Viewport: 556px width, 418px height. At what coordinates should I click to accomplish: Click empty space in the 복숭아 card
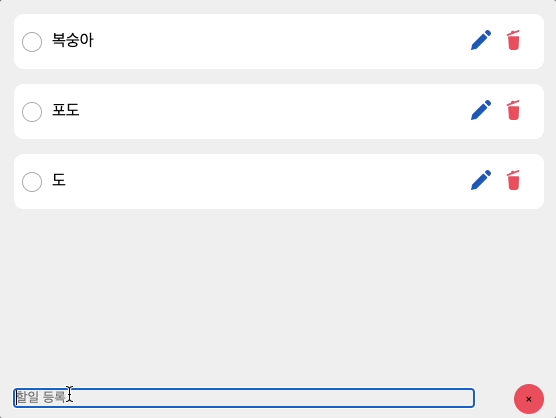(277, 41)
